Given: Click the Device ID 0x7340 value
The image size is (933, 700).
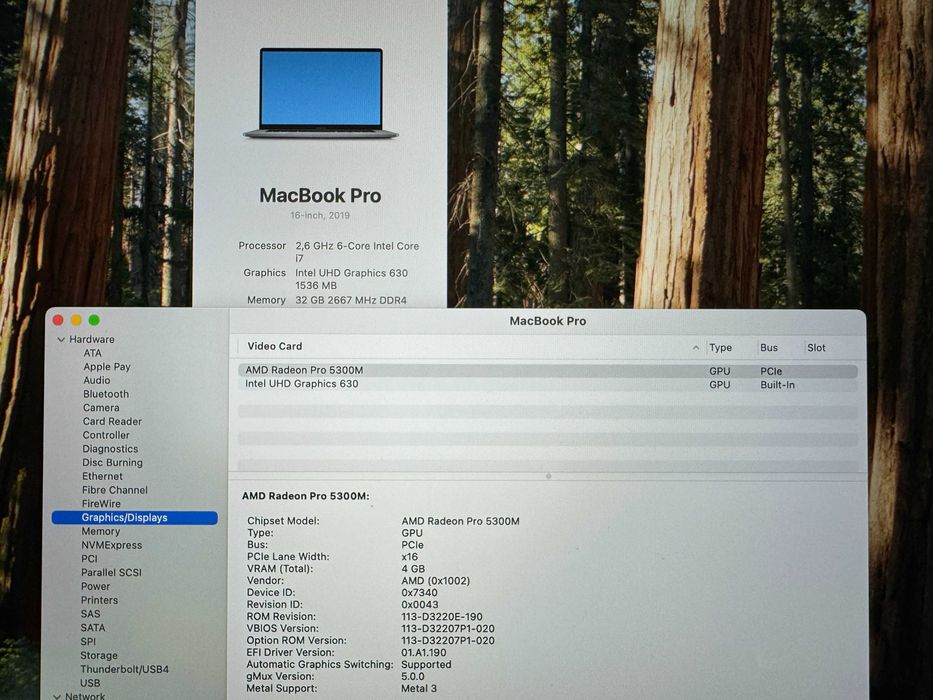Looking at the screenshot, I should click(x=419, y=592).
